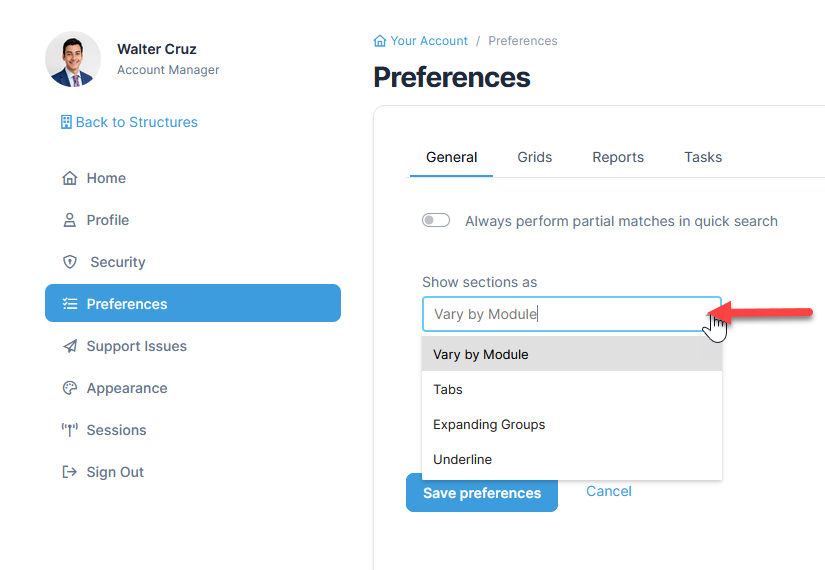Click the Cancel link
Viewport: 825px width, 570px height.
tap(609, 491)
